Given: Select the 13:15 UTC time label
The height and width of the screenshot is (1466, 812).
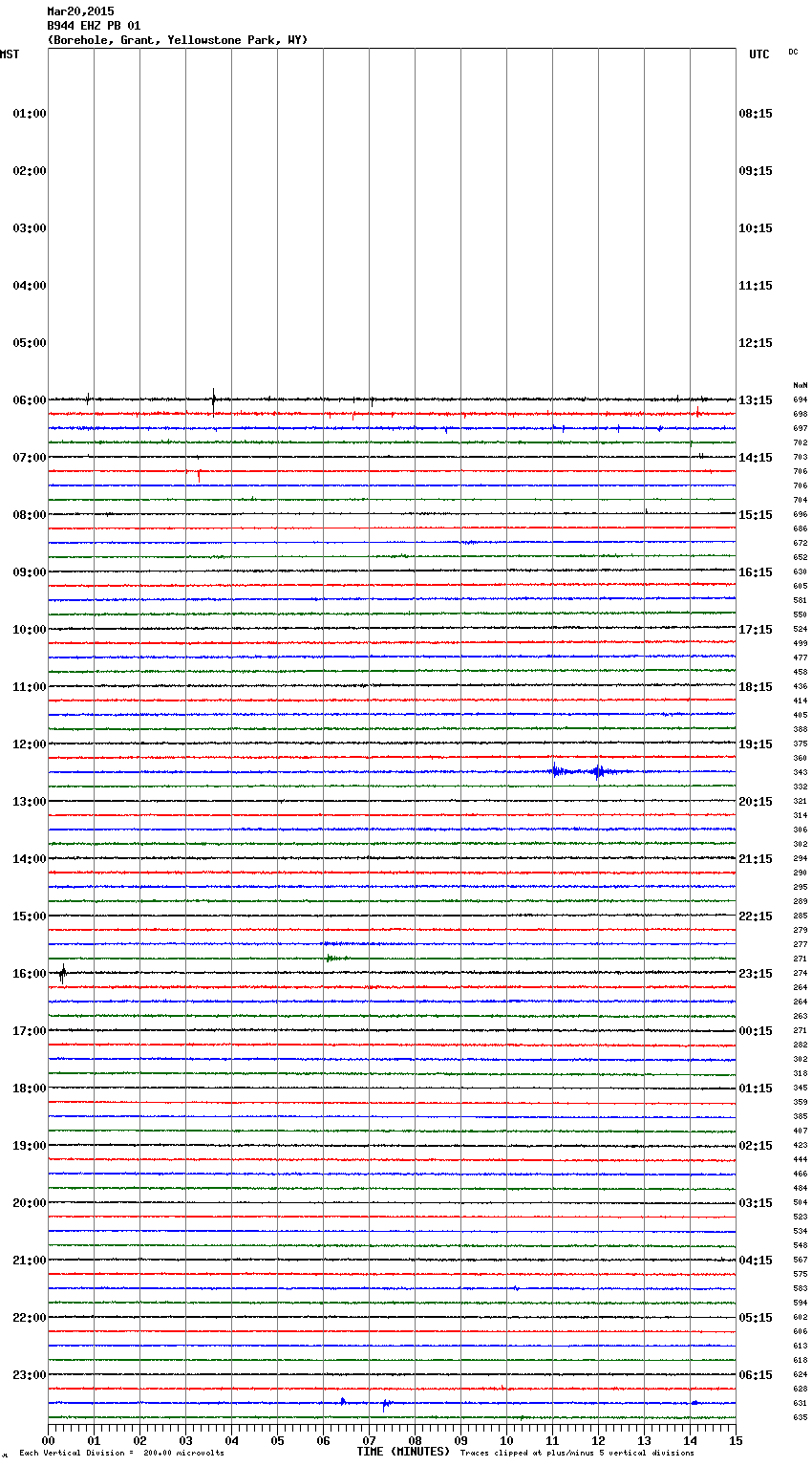Looking at the screenshot, I should coord(756,400).
